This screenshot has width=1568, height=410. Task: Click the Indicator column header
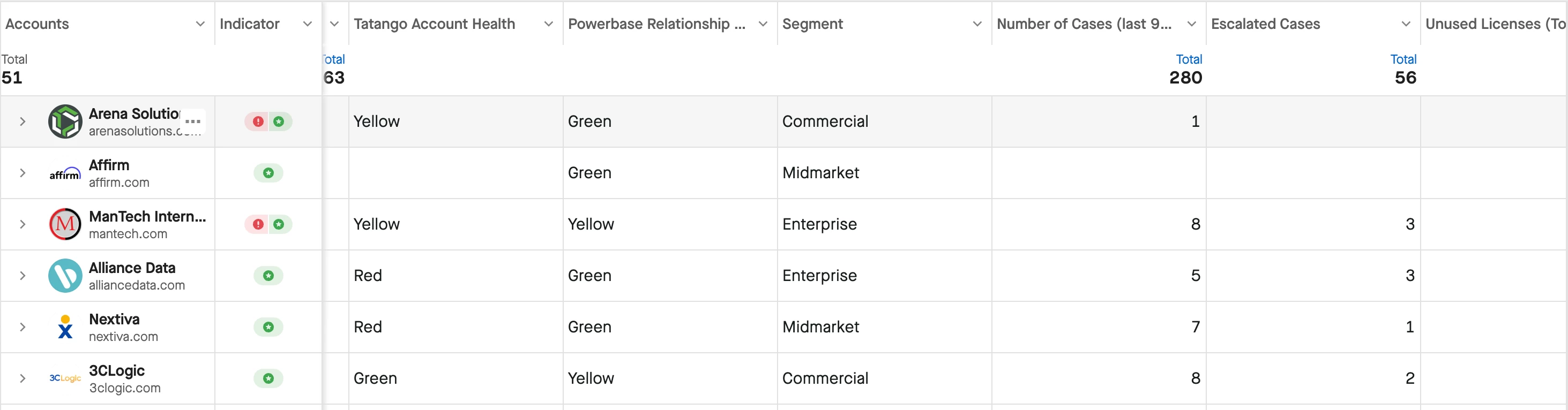pos(250,24)
